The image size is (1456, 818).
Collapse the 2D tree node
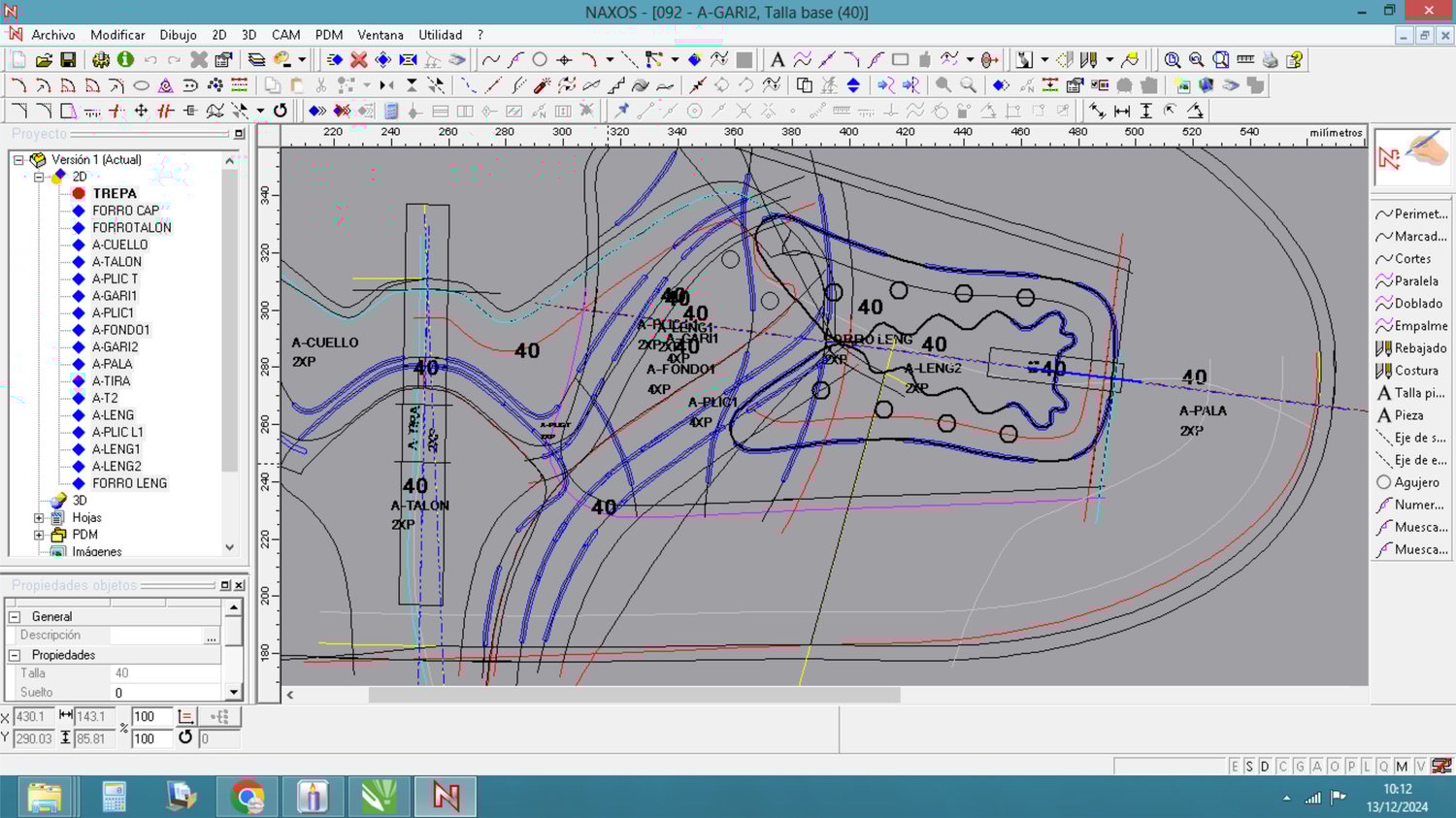pos(39,177)
